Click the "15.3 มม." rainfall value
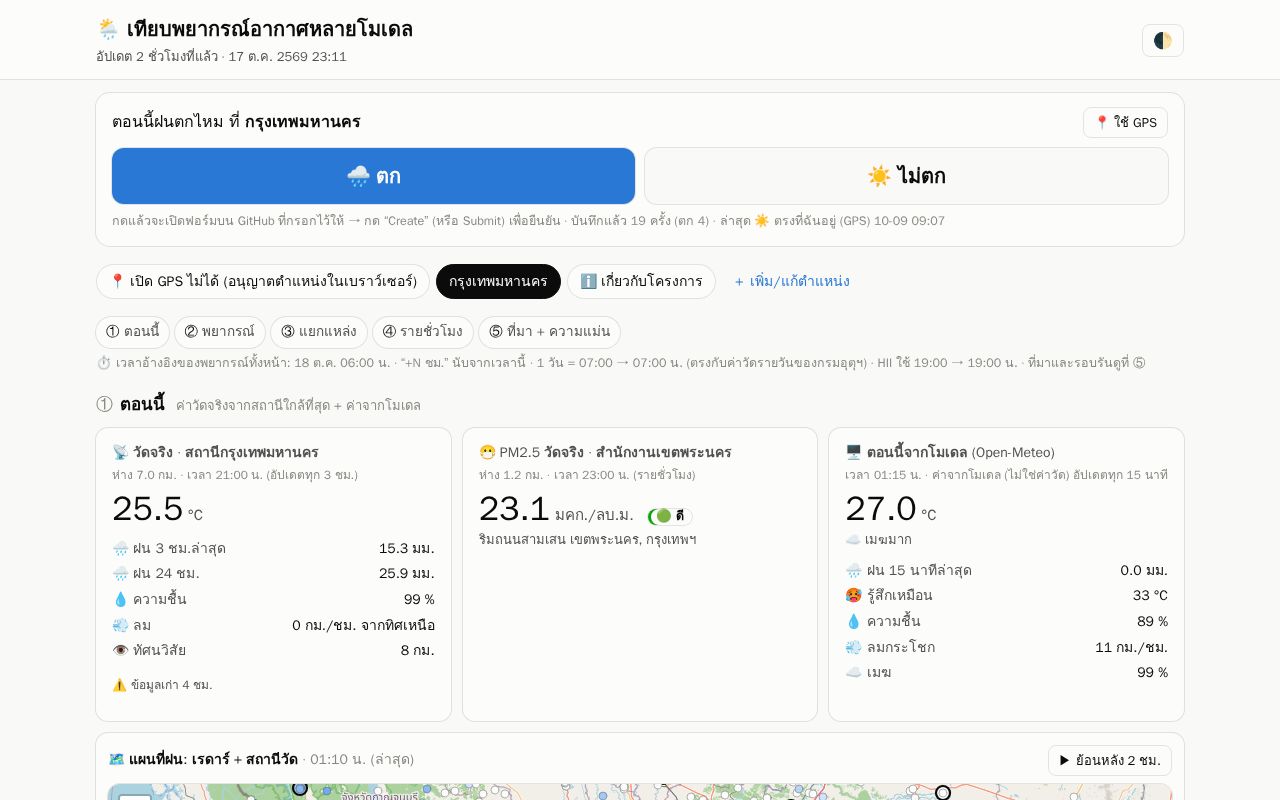 (x=407, y=548)
